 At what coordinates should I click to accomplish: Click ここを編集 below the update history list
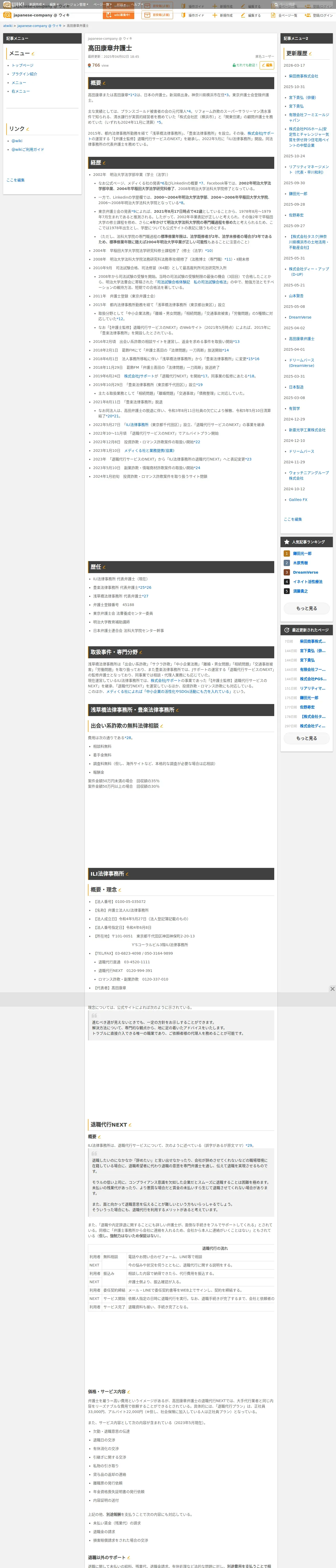[293, 519]
